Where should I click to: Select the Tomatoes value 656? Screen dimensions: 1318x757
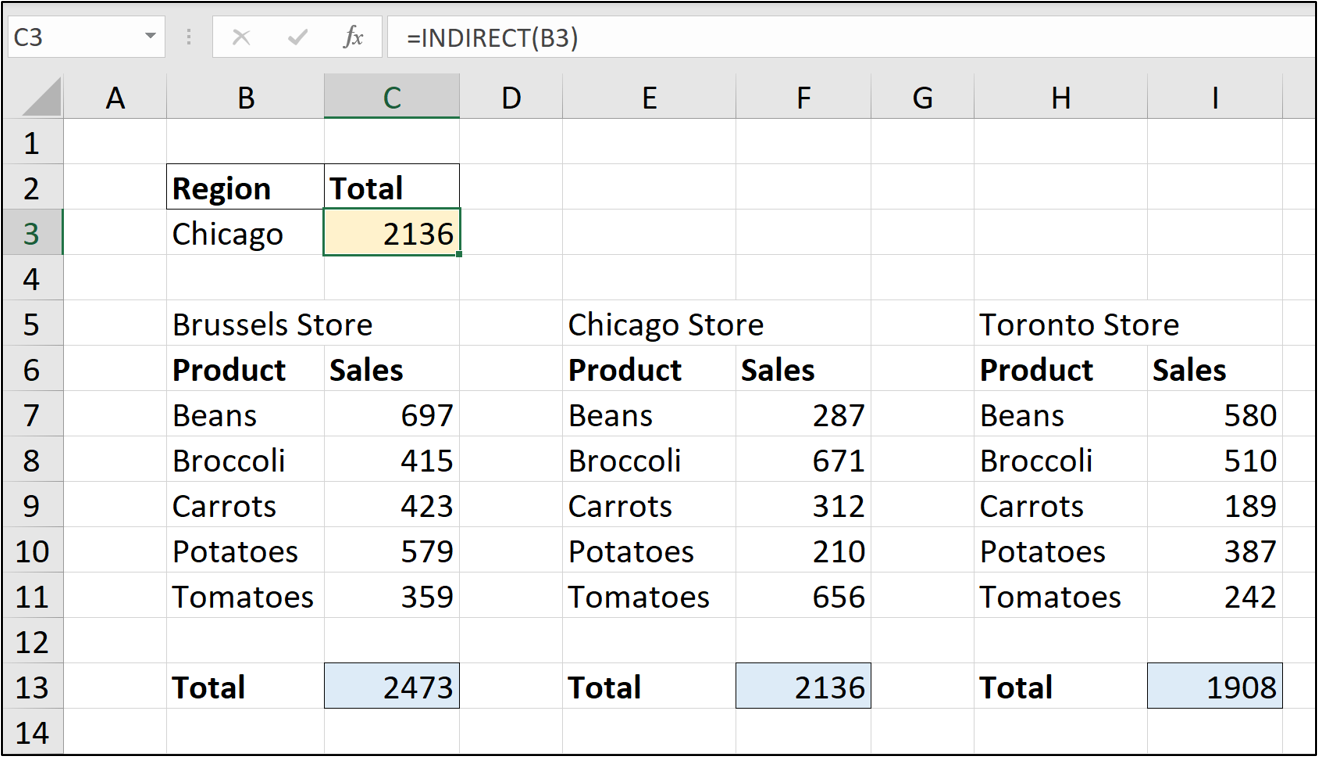tap(803, 596)
